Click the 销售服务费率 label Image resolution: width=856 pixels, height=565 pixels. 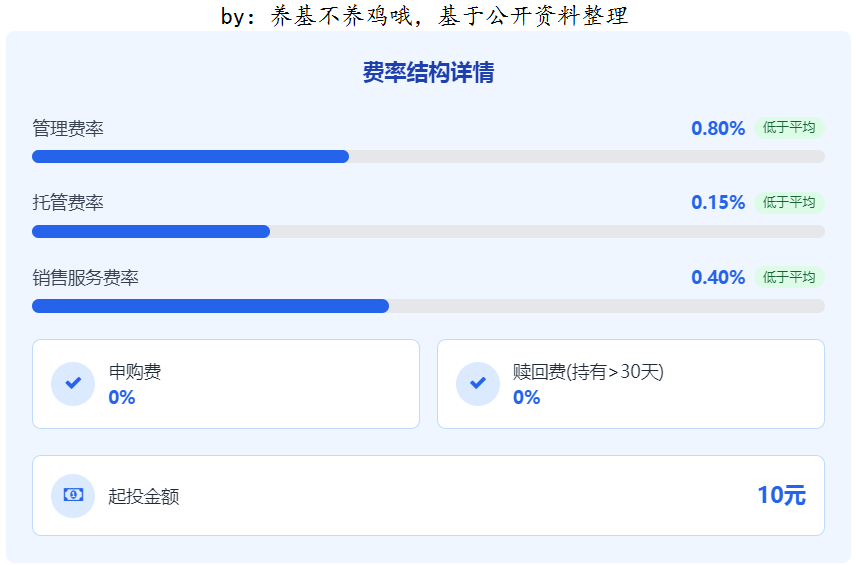[85, 278]
